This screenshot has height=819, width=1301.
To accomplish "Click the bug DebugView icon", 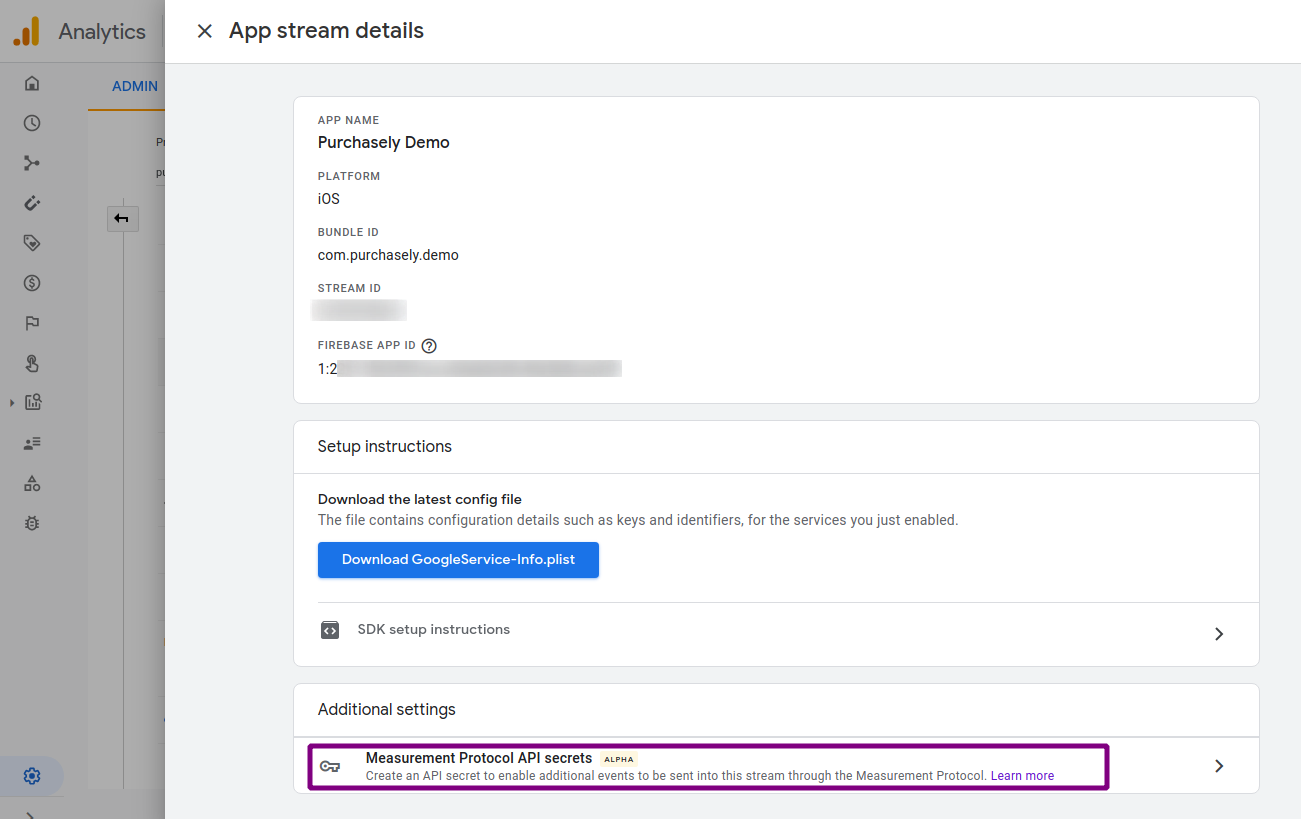I will tap(32, 523).
